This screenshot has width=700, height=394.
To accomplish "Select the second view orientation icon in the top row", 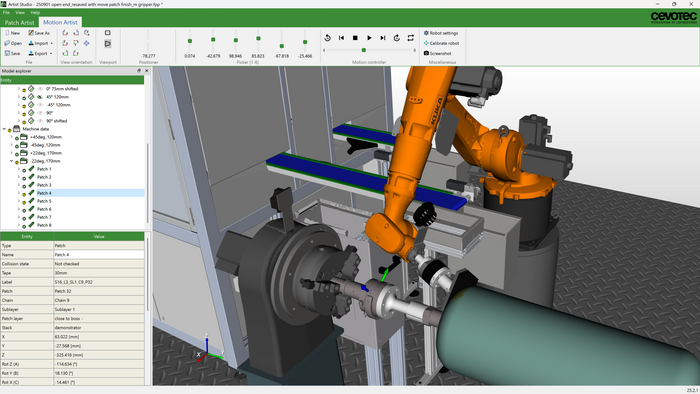I will click(76, 33).
